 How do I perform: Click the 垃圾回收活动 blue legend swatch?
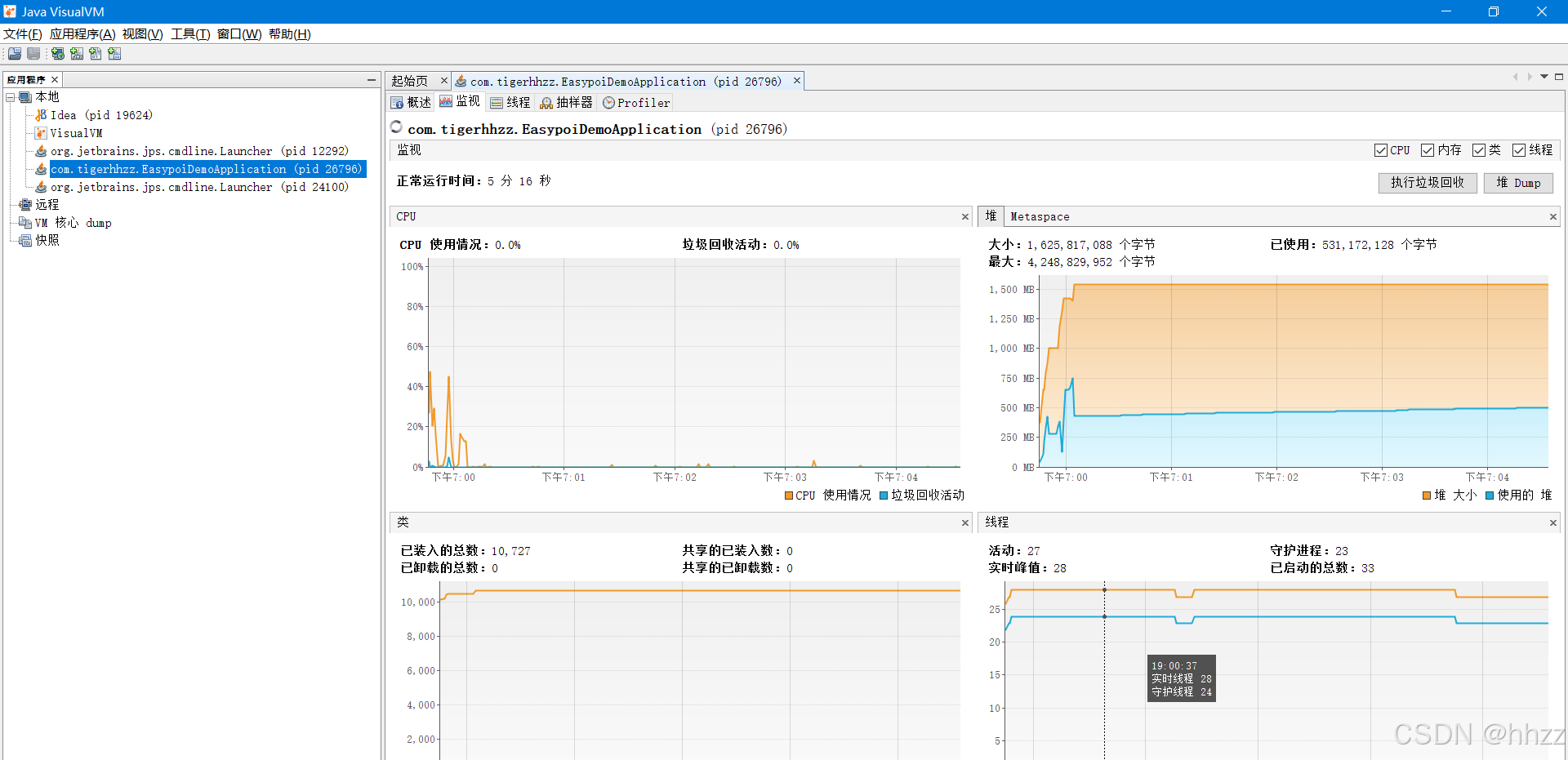click(x=884, y=496)
